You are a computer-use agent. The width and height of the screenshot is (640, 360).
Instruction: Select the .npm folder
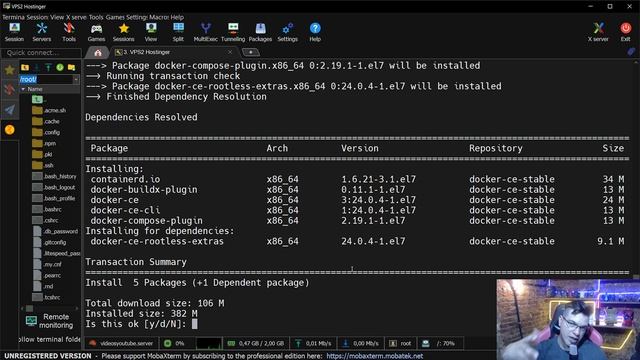pos(44,143)
